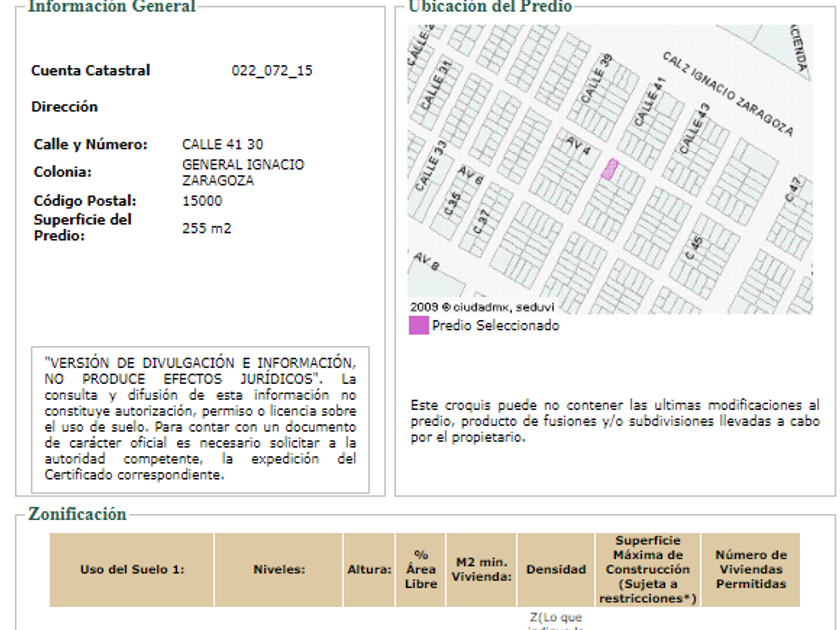
Task: Select the address CALLE 41 30
Action: tap(222, 145)
